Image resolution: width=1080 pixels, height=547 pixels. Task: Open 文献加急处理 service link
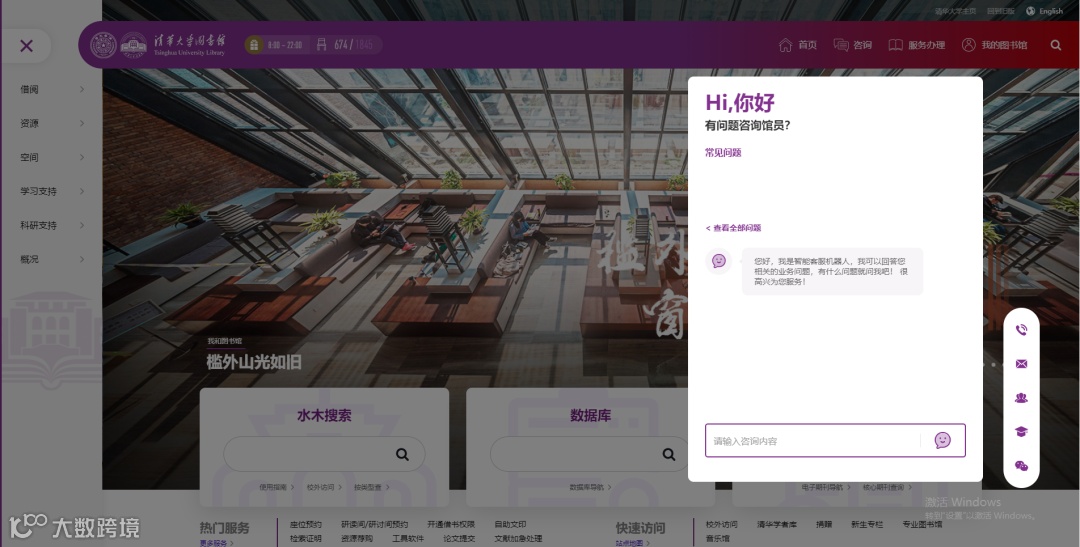[x=519, y=538]
